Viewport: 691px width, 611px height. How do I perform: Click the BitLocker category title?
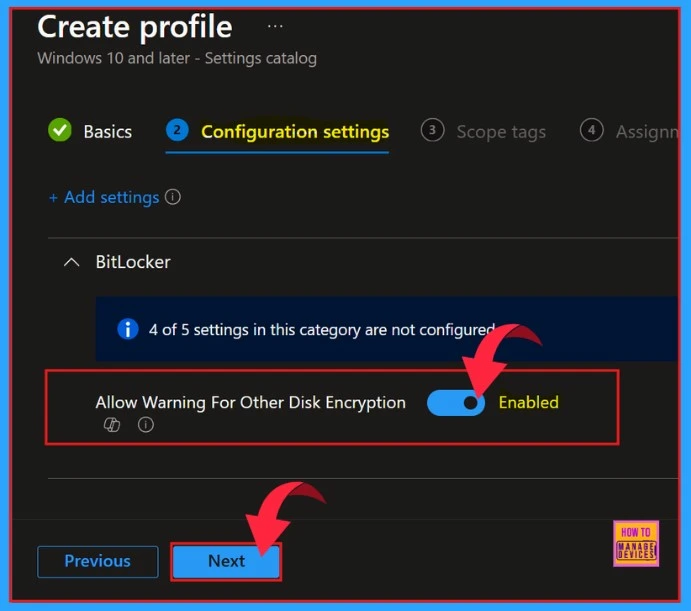pos(133,262)
